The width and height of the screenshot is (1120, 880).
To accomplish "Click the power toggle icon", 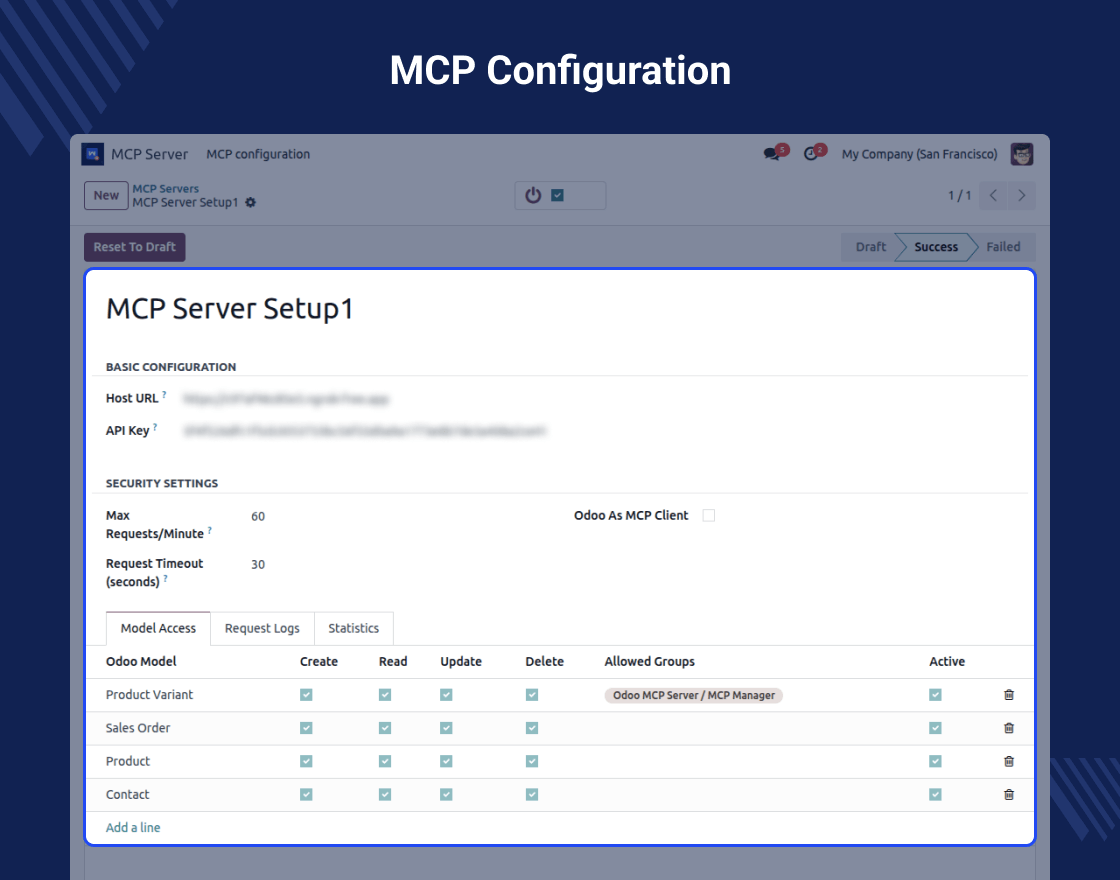I will coord(533,195).
